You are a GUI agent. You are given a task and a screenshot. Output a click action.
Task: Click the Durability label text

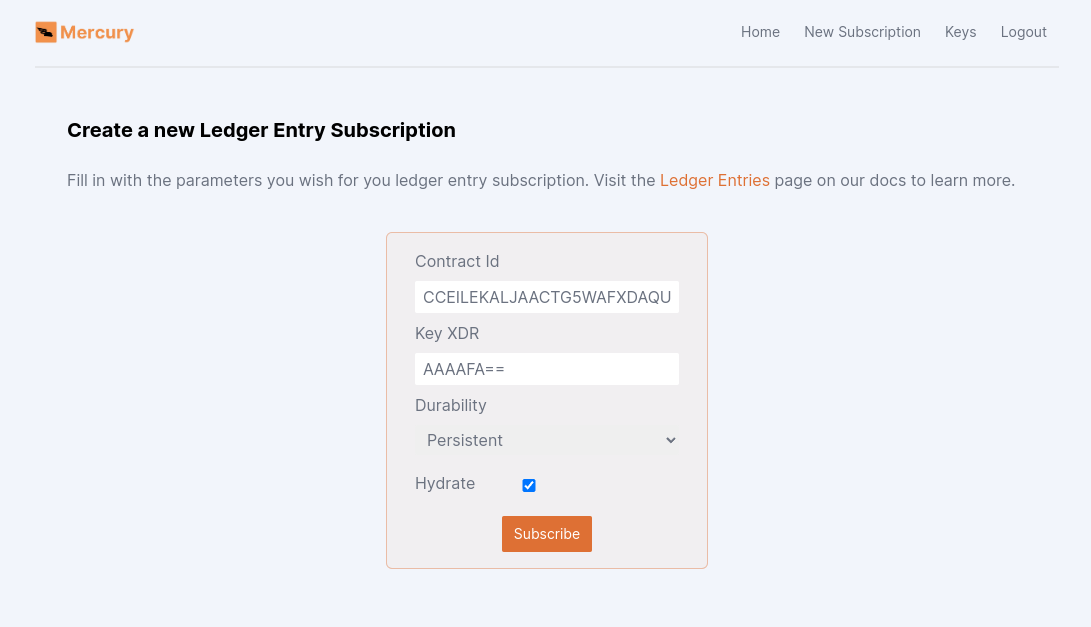(450, 405)
